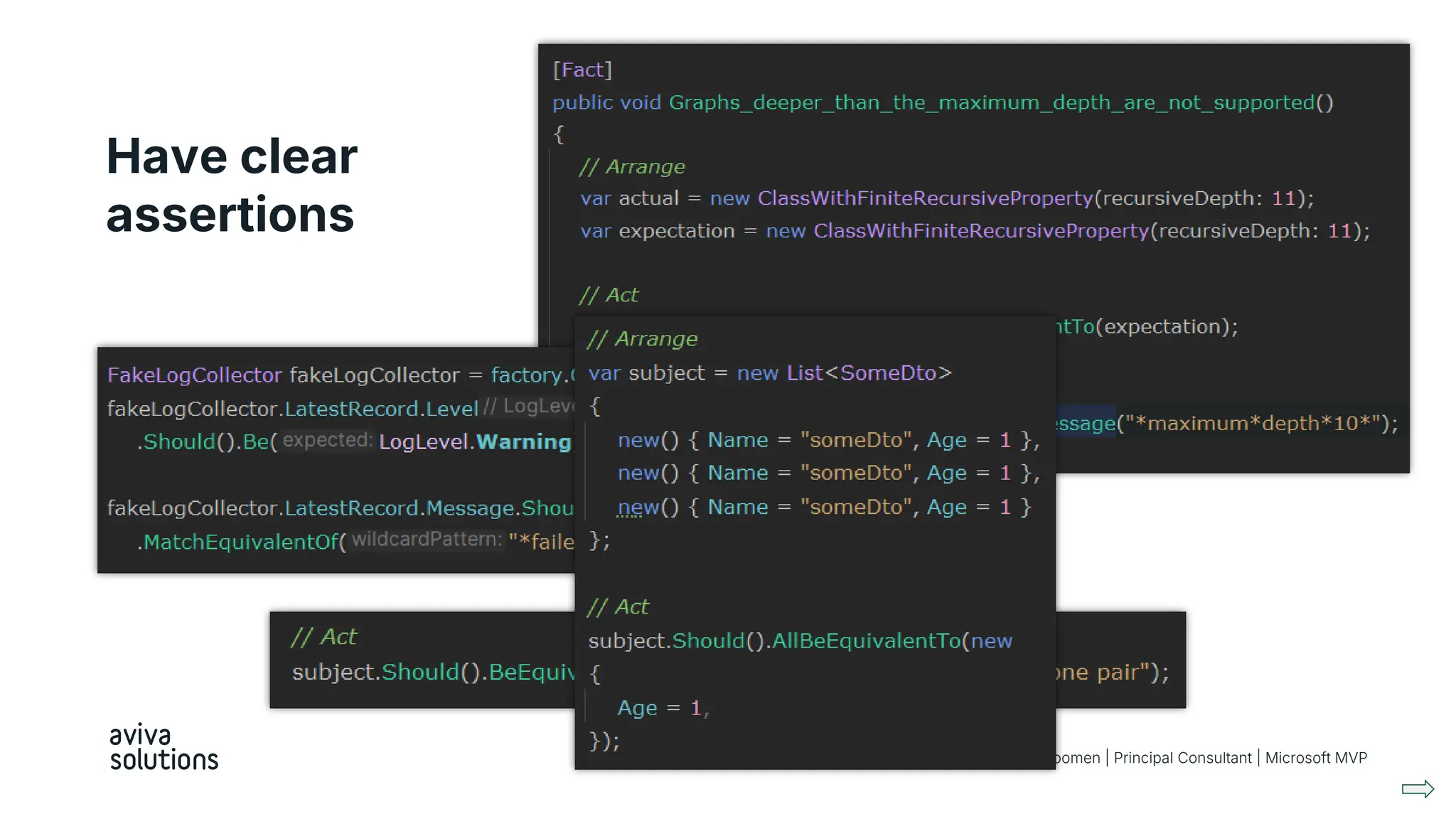Click the 'Have clear assertions' slide title

tap(232, 185)
